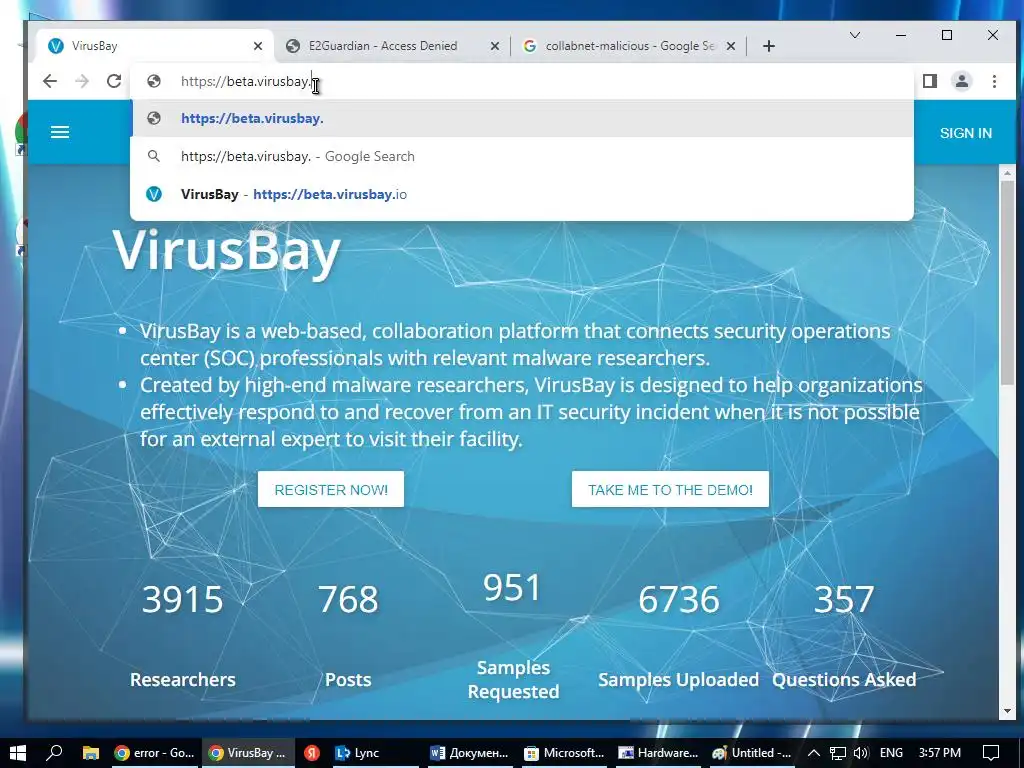Click the page scrollbar down arrow
Viewport: 1024px width, 768px height.
pos(1007,710)
